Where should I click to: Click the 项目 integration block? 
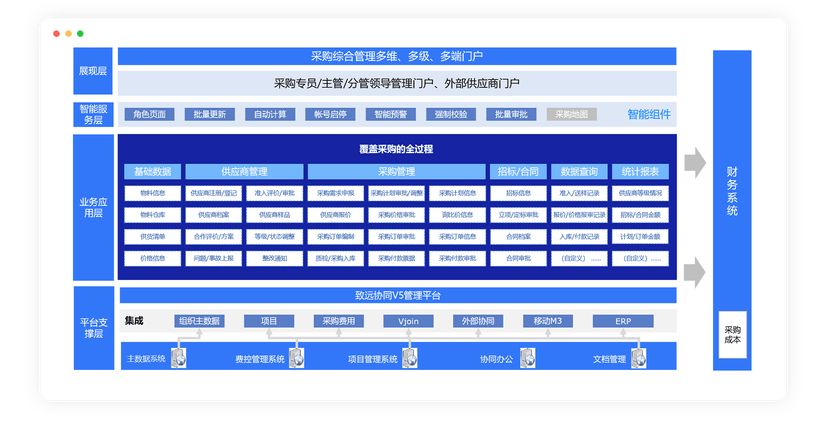pos(269,321)
